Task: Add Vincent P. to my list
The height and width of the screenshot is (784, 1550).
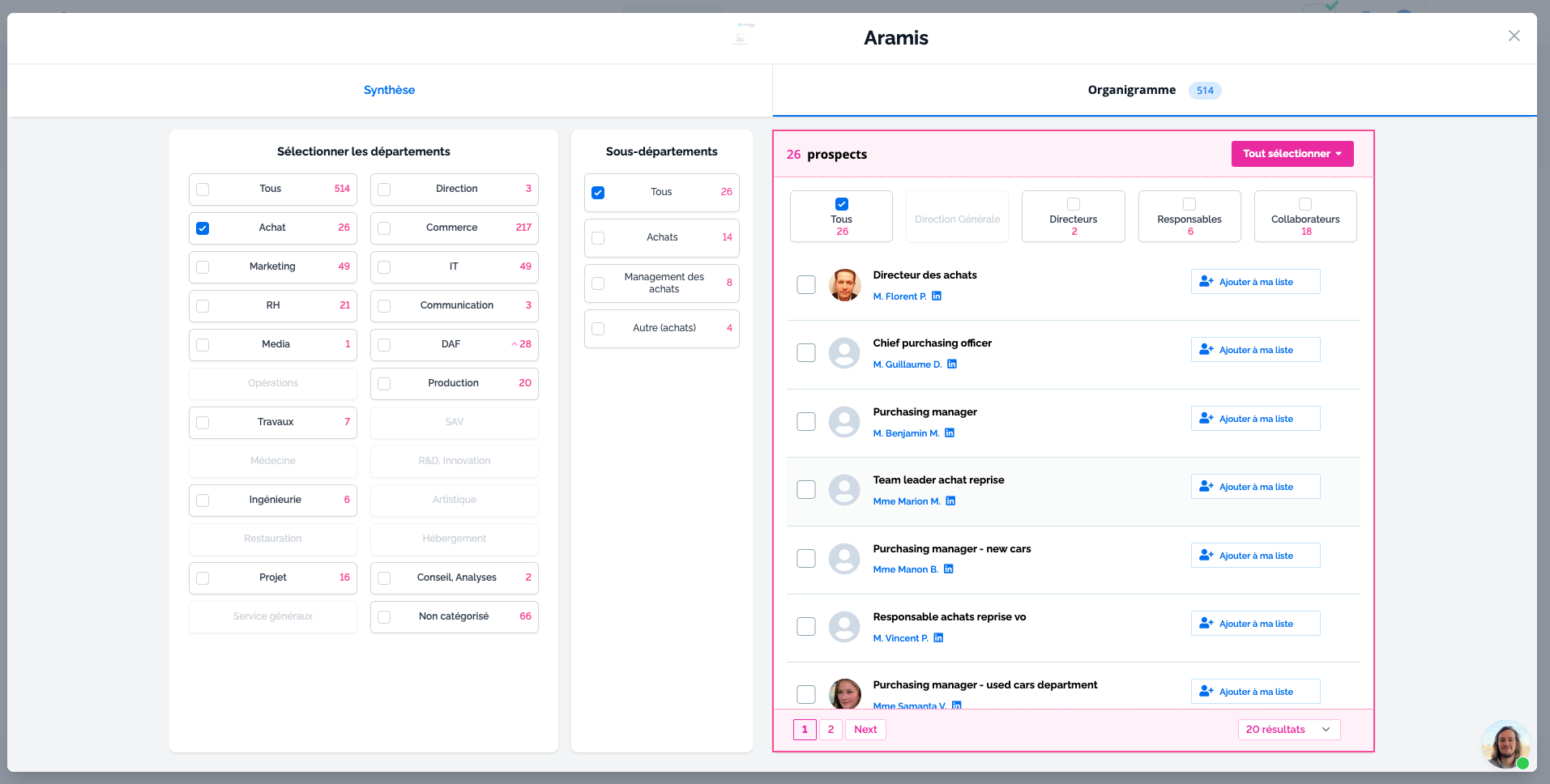Action: pos(1255,624)
